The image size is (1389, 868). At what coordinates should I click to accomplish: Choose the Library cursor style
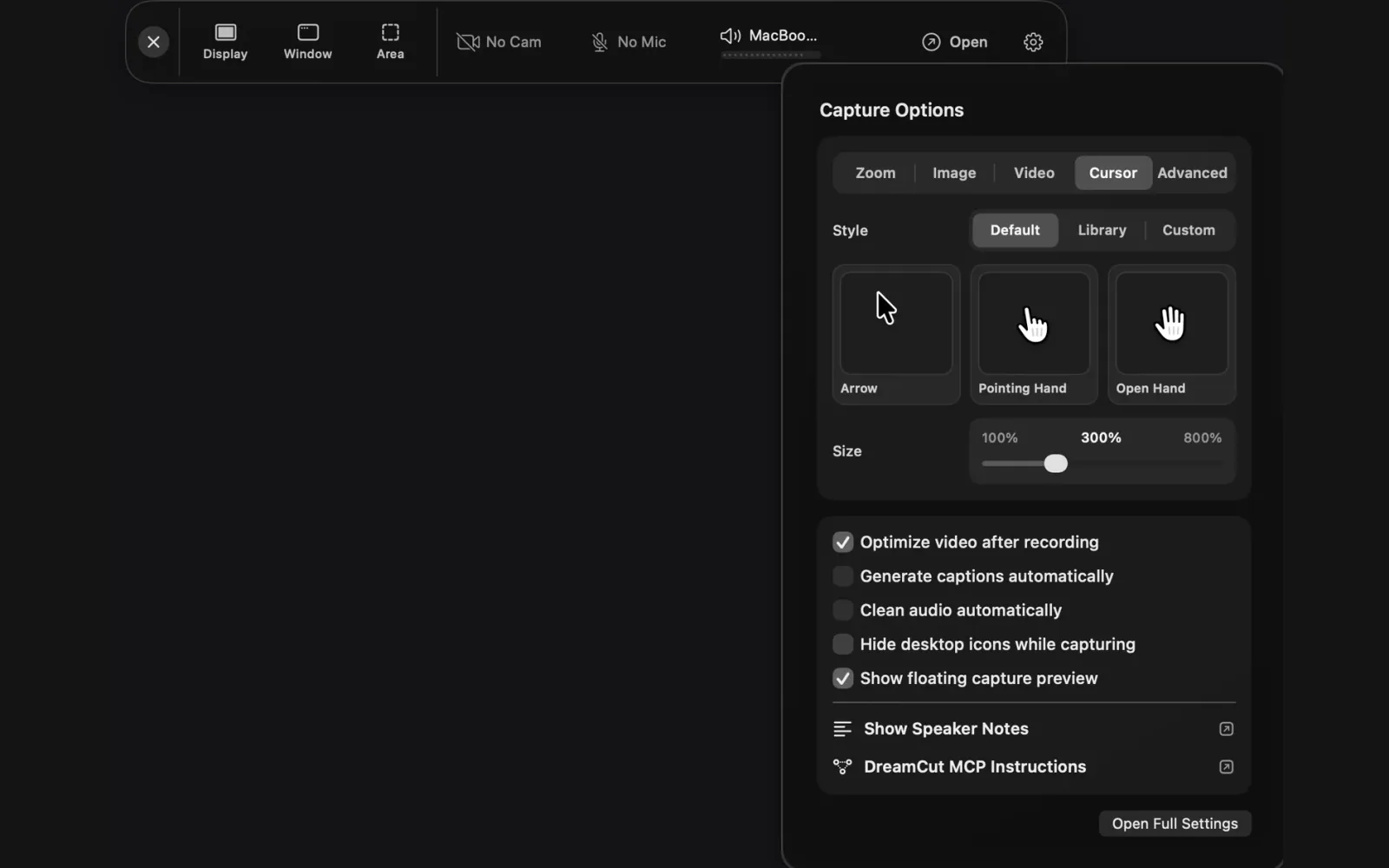(x=1102, y=230)
